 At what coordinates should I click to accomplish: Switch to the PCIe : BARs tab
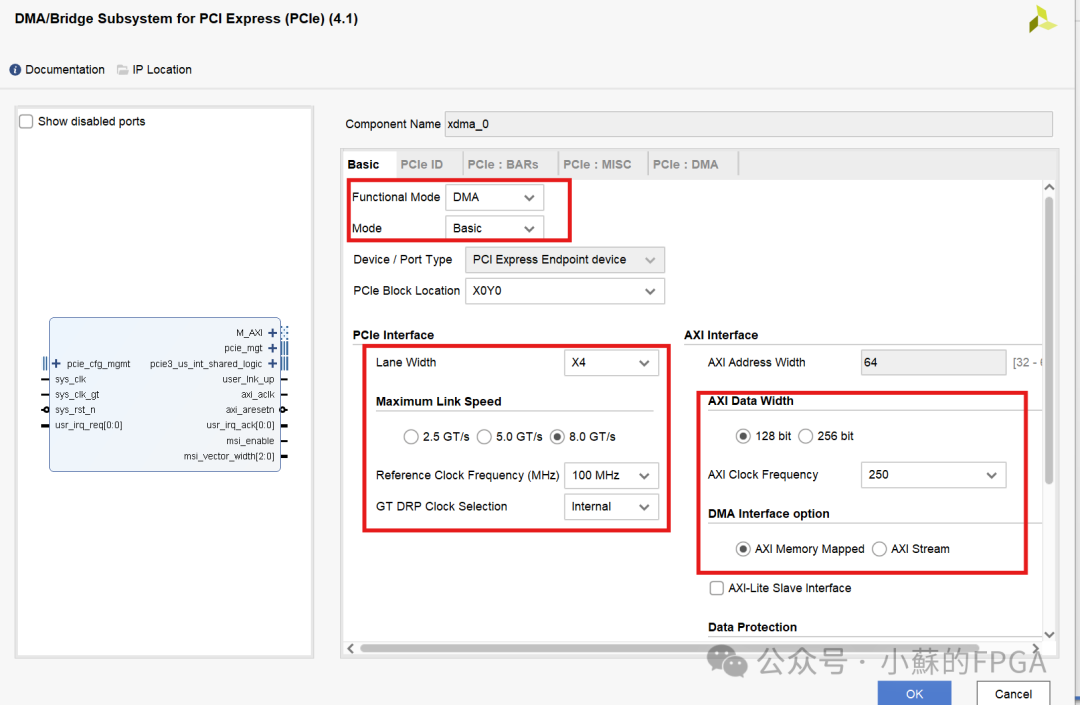pos(503,165)
